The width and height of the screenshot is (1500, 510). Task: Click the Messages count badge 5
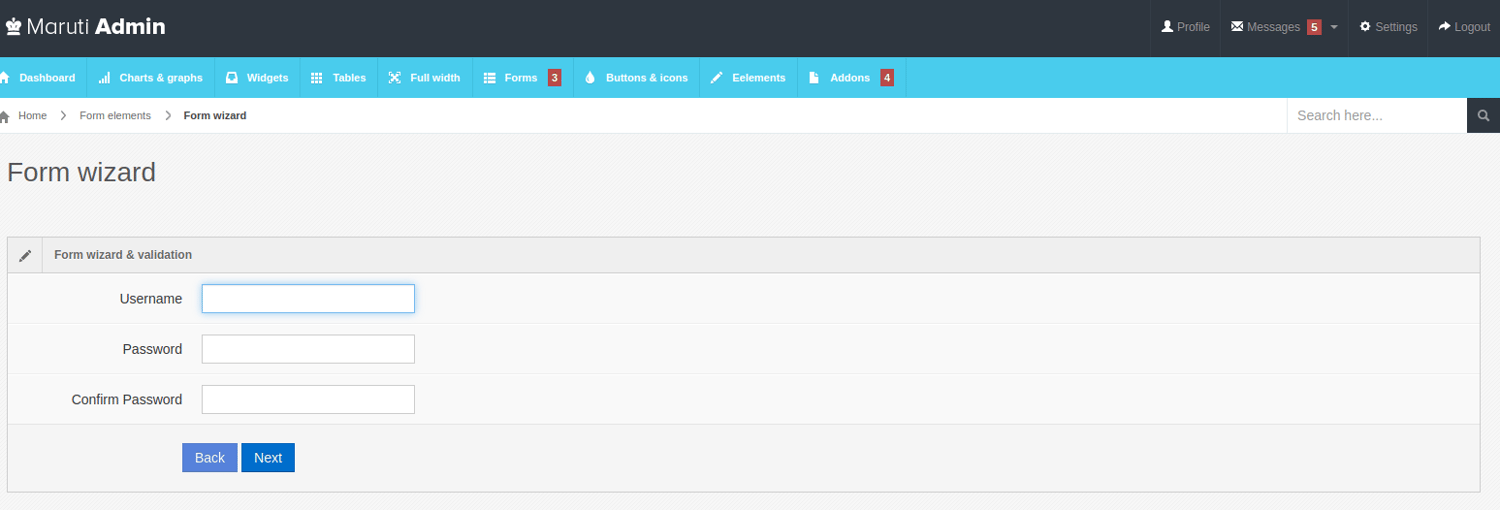1314,27
